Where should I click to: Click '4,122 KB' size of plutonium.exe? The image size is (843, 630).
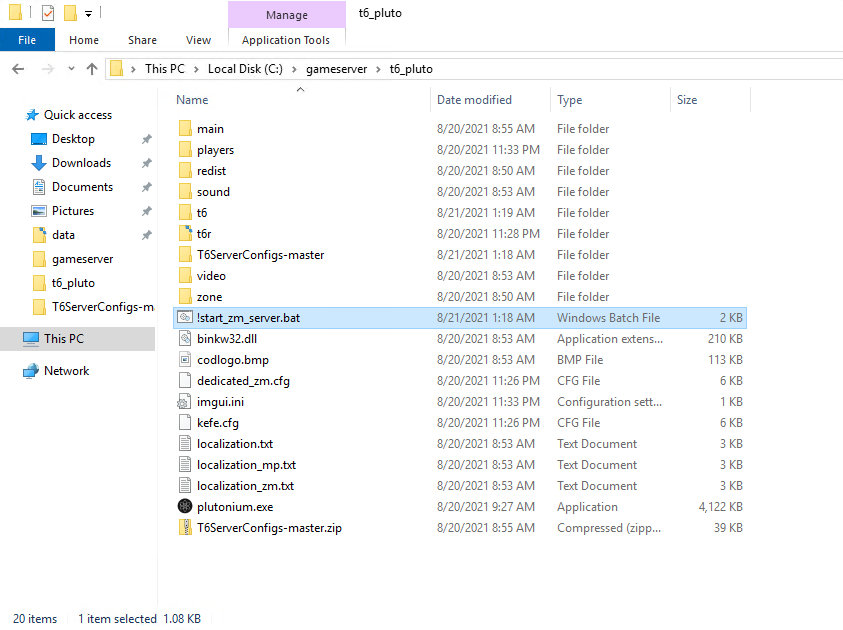click(x=720, y=507)
